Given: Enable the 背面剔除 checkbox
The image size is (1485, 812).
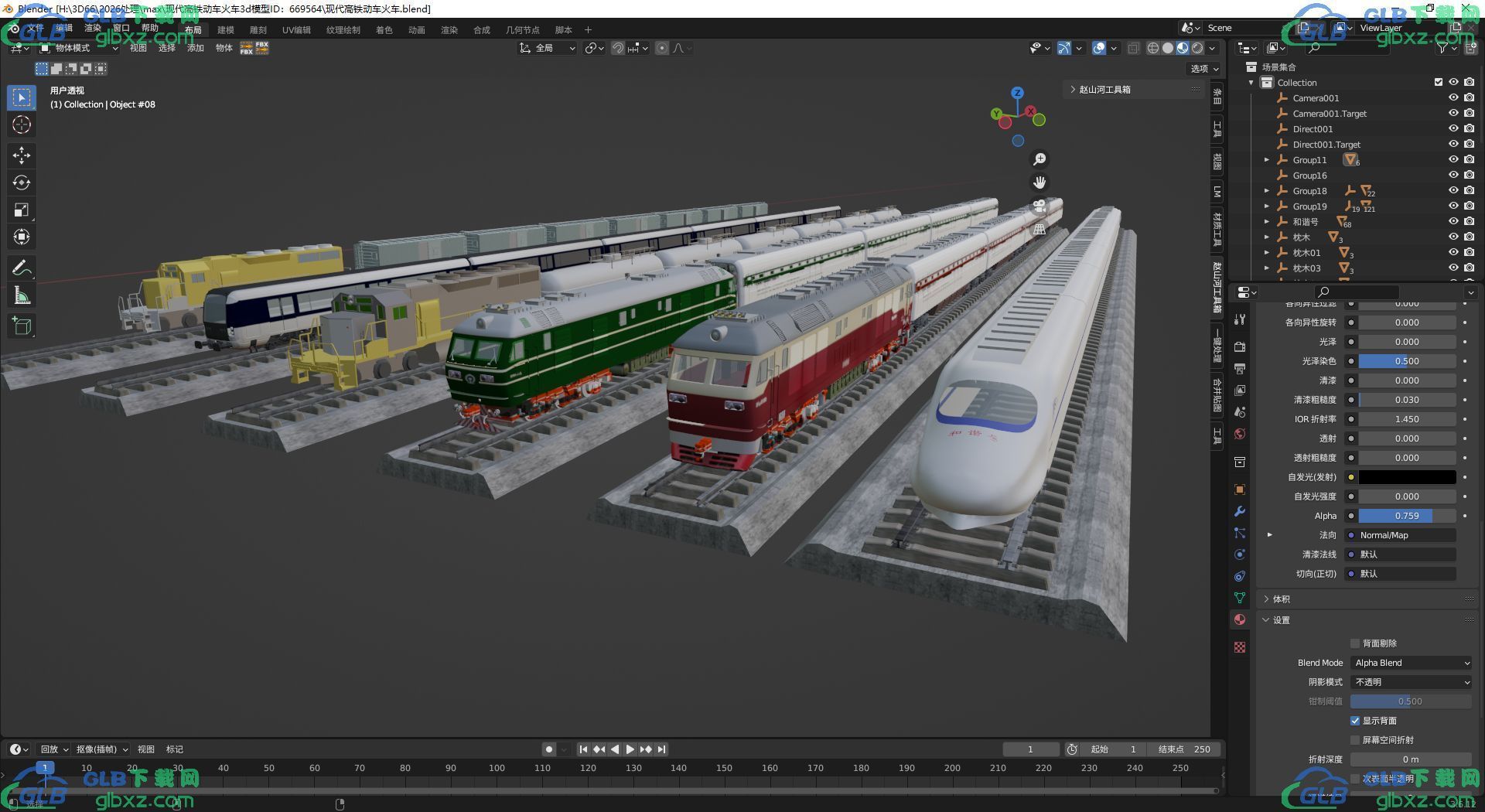Looking at the screenshot, I should [1355, 643].
